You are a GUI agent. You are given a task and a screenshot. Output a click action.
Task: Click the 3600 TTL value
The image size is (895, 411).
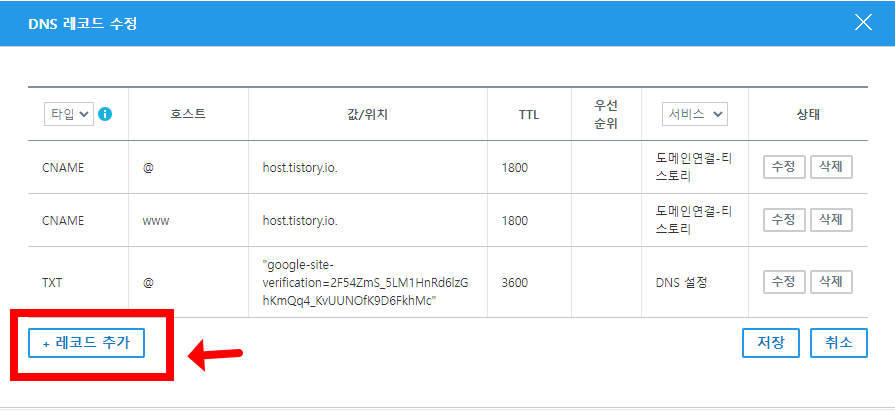pyautogui.click(x=514, y=283)
